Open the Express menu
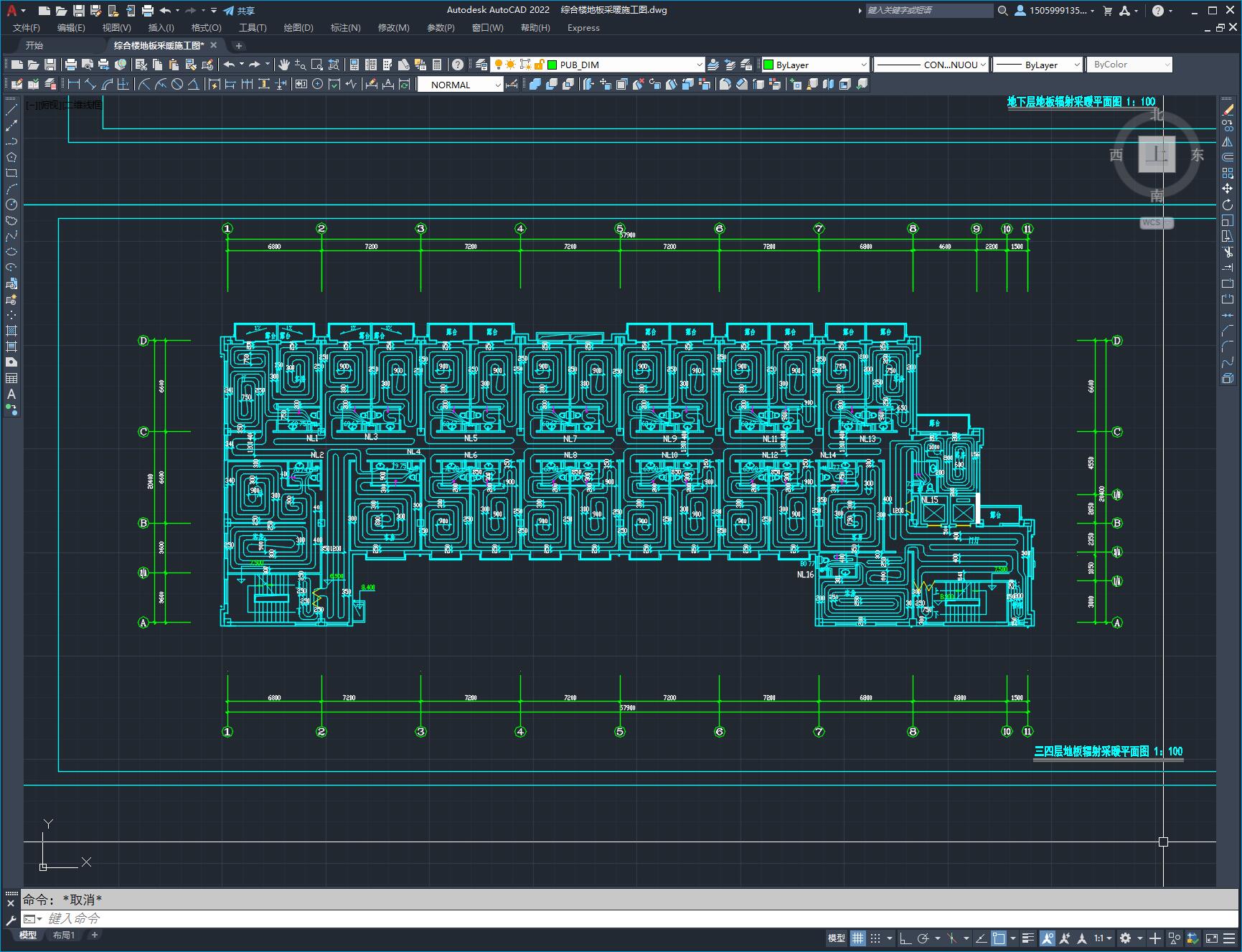 pyautogui.click(x=583, y=27)
